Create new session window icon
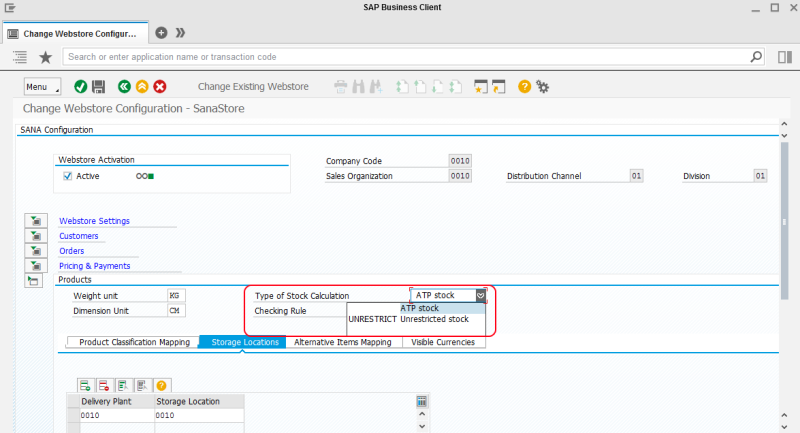The width and height of the screenshot is (800, 433). tap(481, 87)
